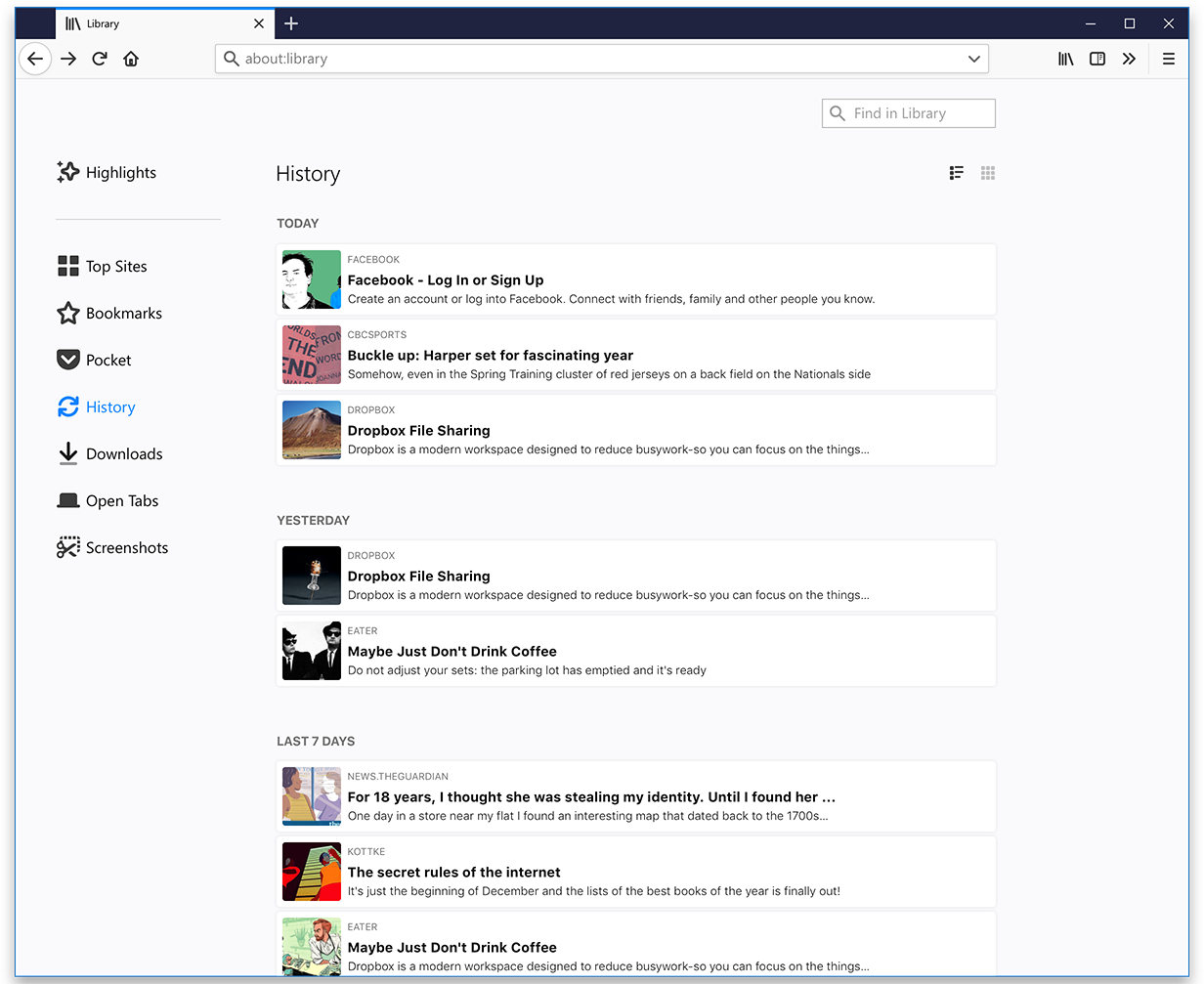Show Screenshots in the library

point(113,548)
